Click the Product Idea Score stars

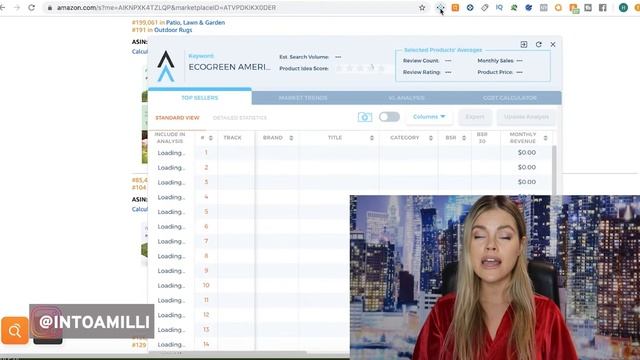point(360,68)
